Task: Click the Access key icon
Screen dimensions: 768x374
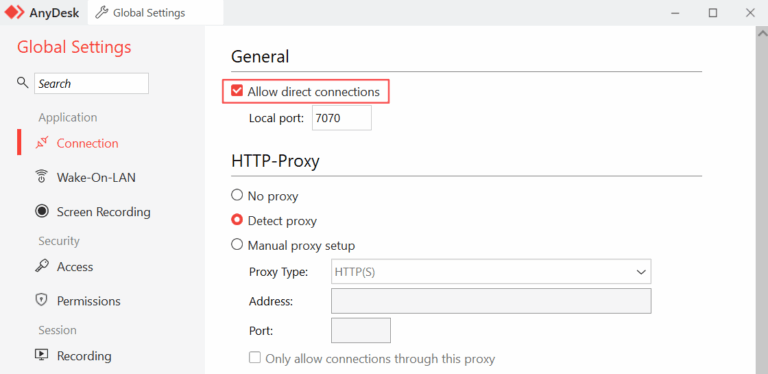Action: [x=42, y=266]
